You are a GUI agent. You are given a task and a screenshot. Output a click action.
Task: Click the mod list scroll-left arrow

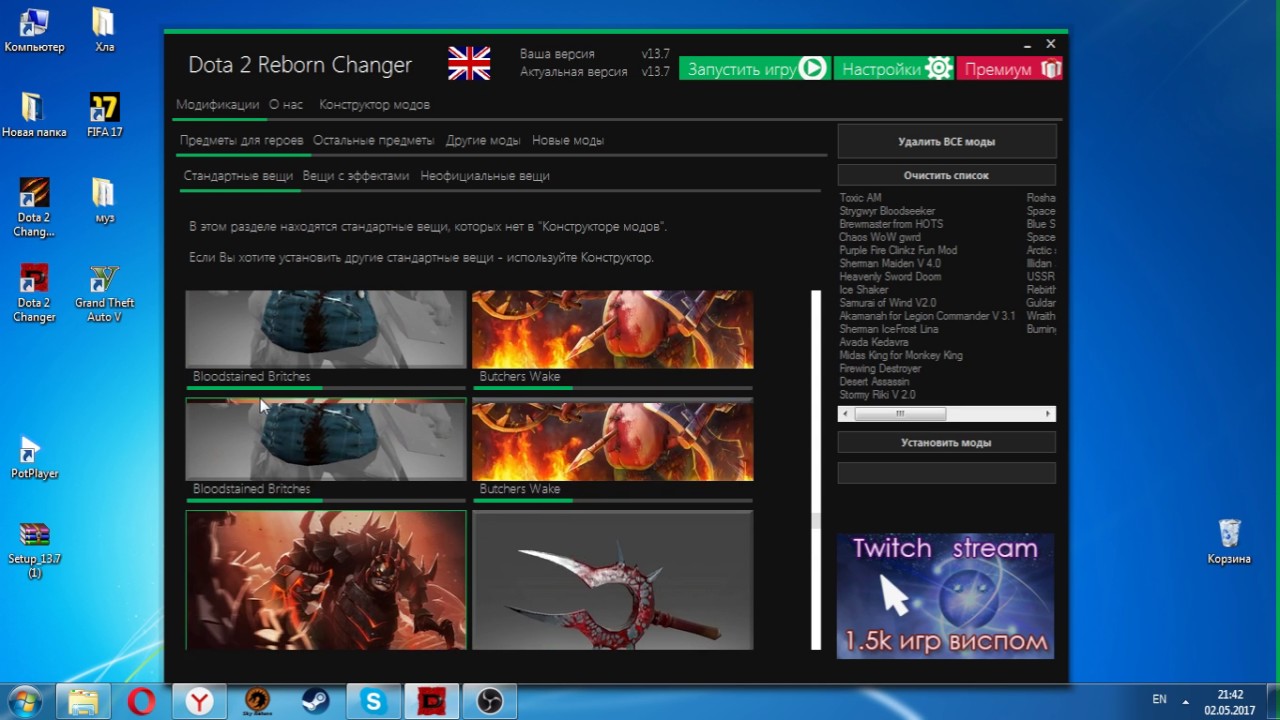click(845, 414)
